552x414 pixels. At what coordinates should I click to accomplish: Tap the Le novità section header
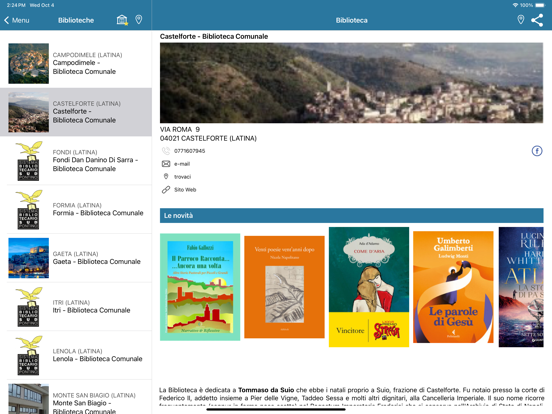(x=352, y=215)
